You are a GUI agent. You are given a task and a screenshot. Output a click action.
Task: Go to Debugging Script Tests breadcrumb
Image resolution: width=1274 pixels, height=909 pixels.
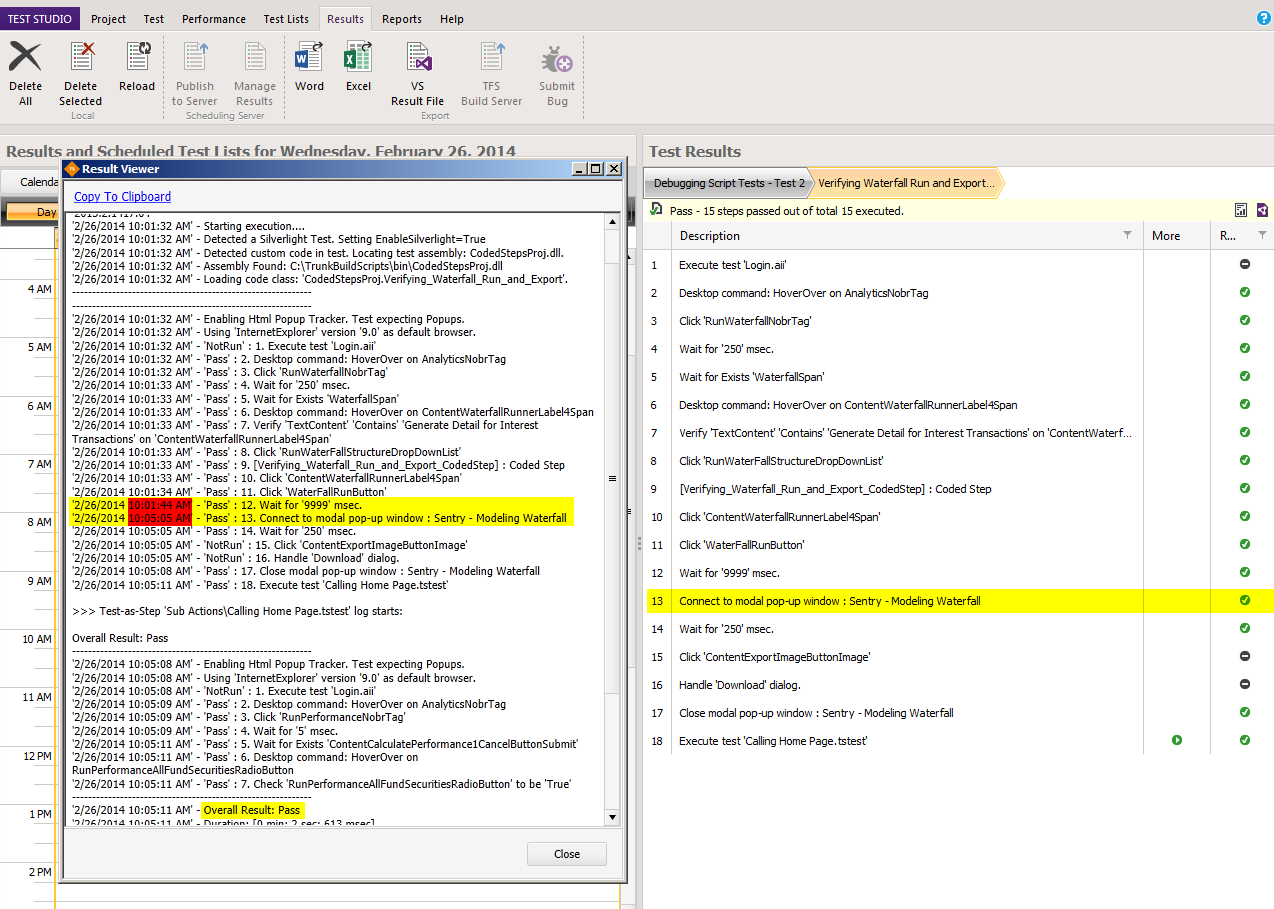[x=728, y=183]
